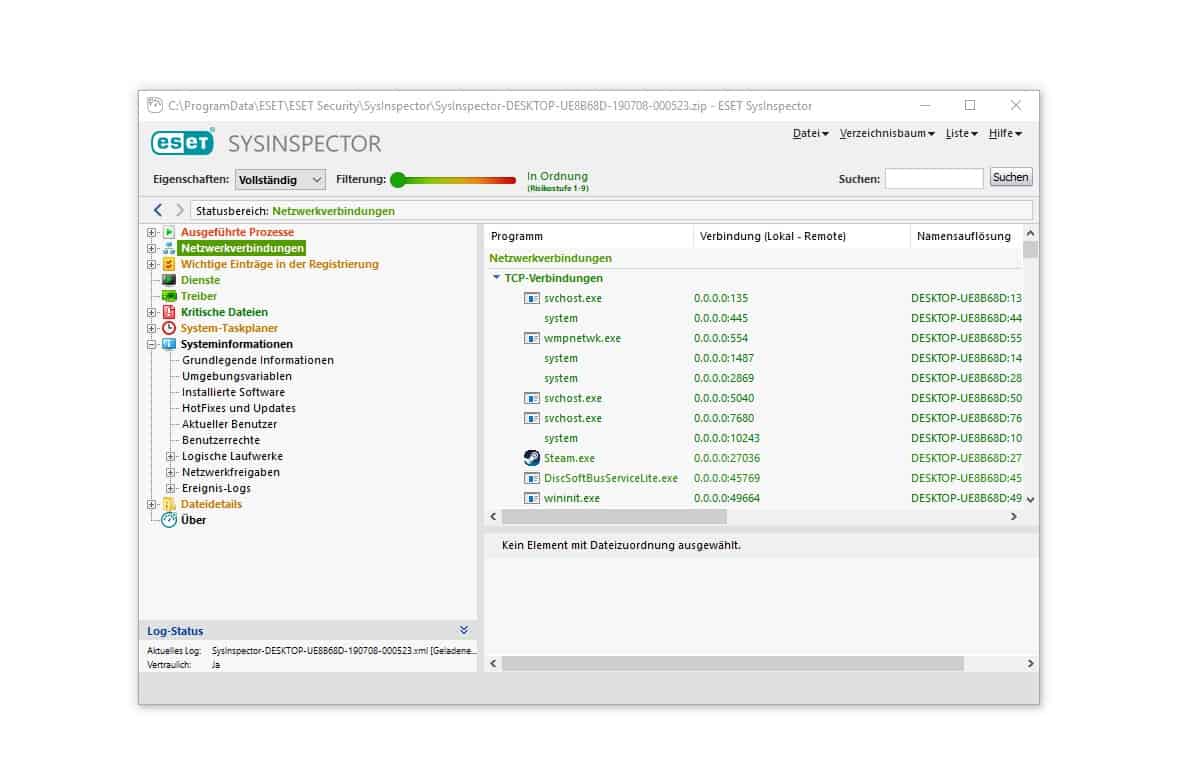Click the Steam.exe process icon
Viewport: 1198px width, 783px height.
[532, 458]
